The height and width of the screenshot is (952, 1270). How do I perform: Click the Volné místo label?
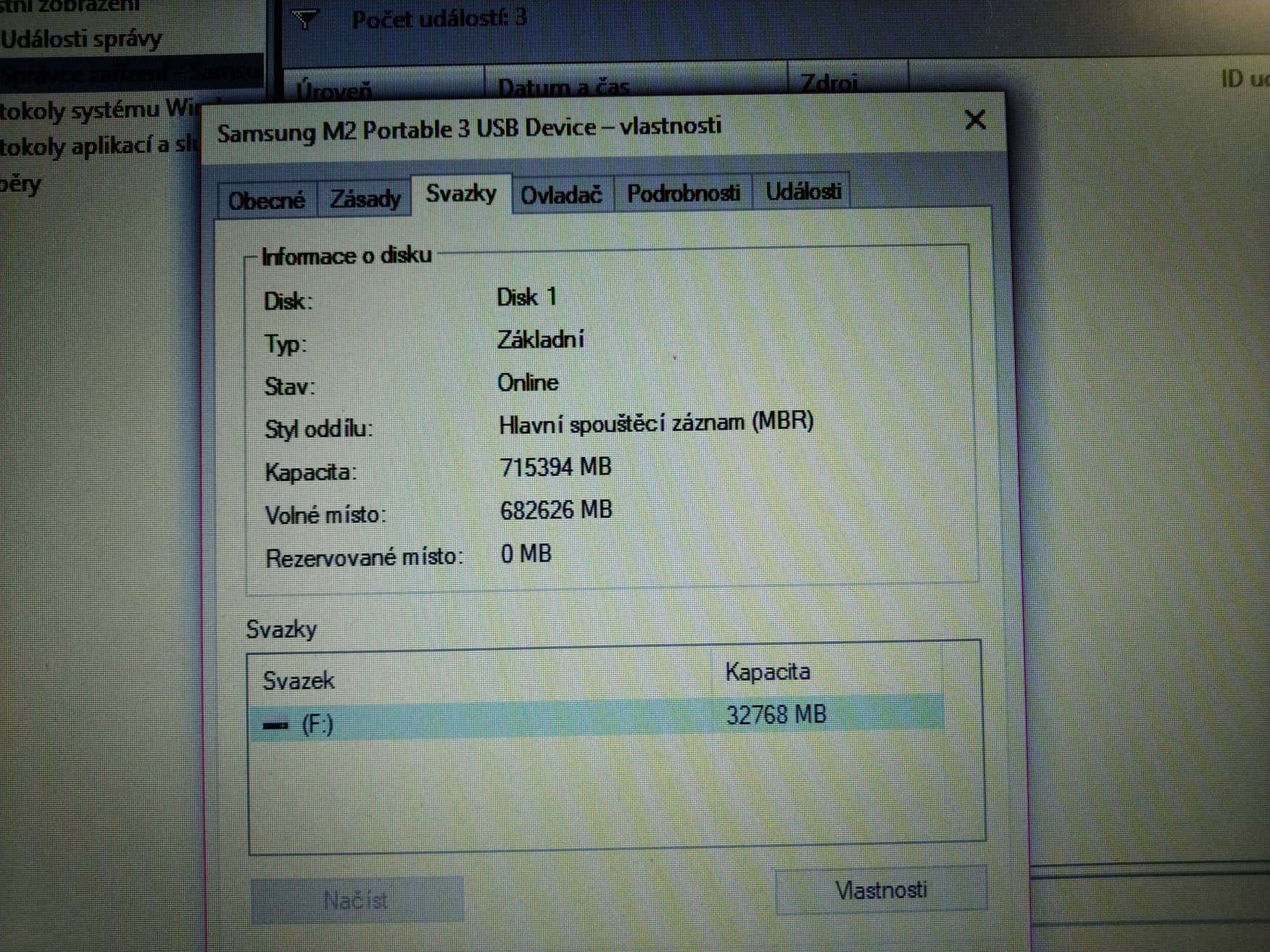pyautogui.click(x=325, y=515)
